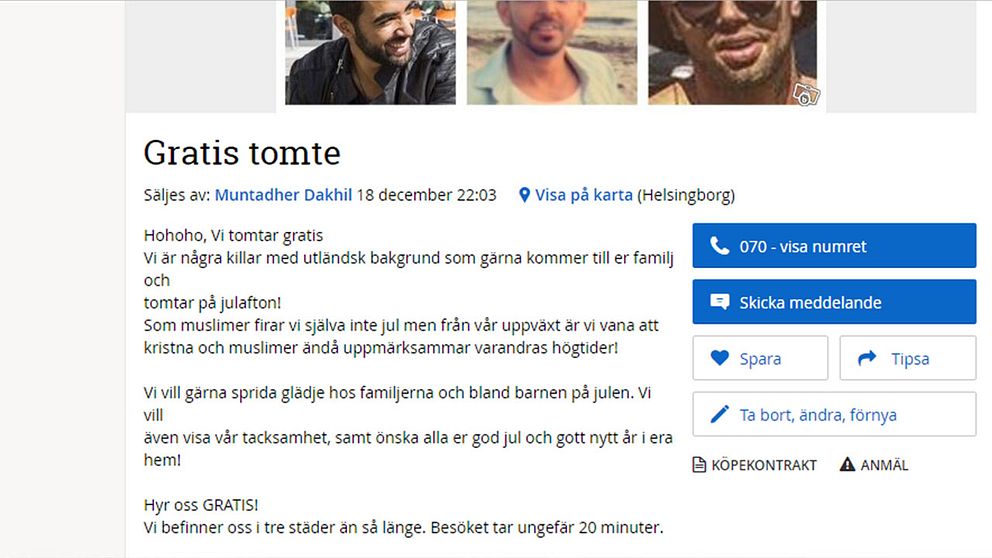Click the camera icon on the photo

coord(806,94)
